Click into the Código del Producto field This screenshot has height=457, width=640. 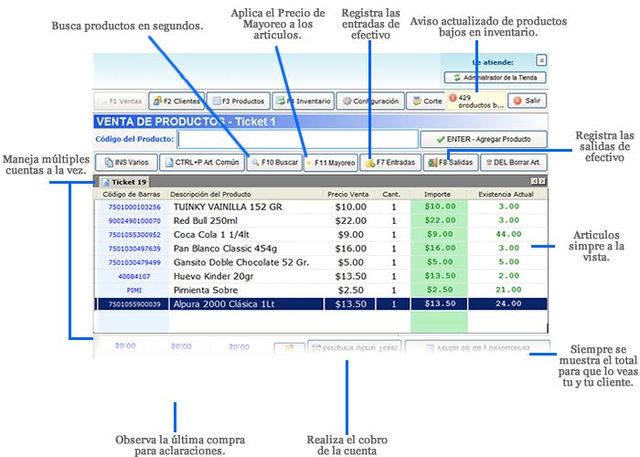pos(298,139)
